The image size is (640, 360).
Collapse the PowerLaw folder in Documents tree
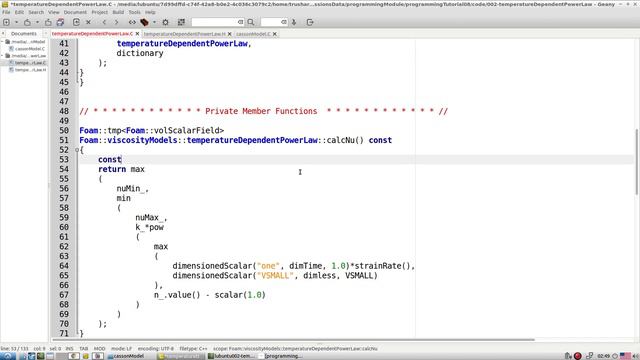(2, 56)
